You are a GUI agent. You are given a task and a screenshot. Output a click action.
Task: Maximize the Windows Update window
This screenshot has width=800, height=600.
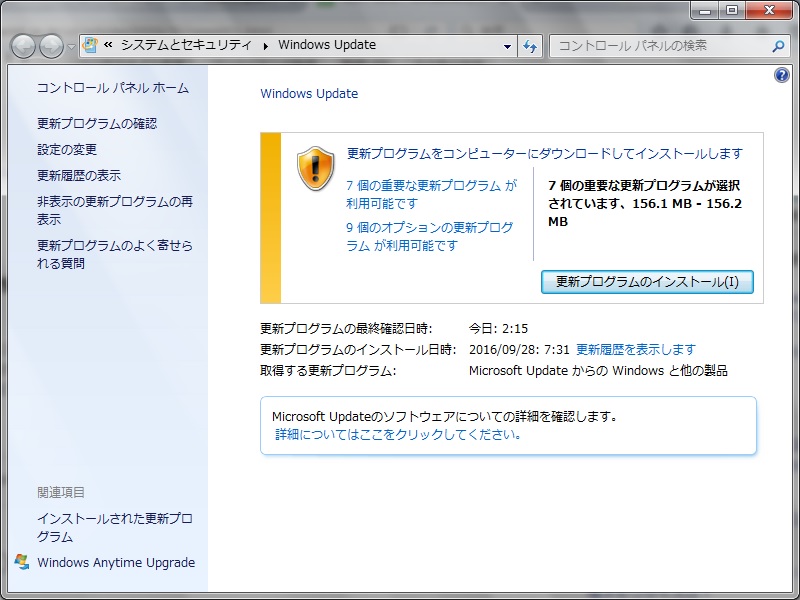732,11
